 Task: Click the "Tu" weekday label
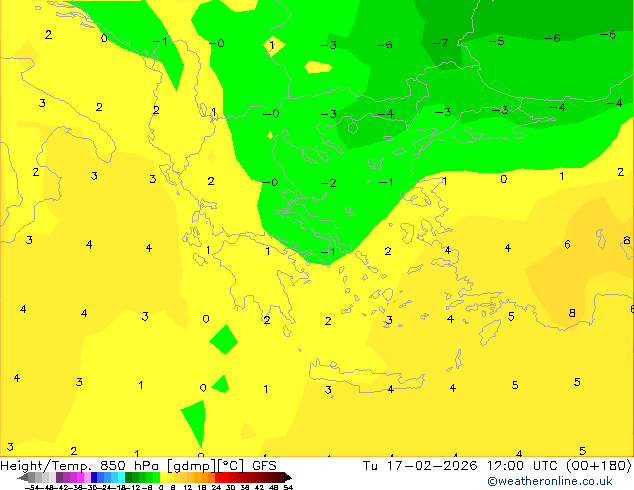click(x=370, y=466)
